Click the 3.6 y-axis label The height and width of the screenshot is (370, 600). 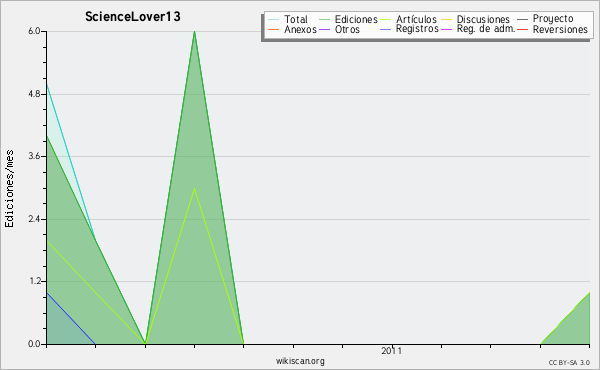pyautogui.click(x=34, y=156)
